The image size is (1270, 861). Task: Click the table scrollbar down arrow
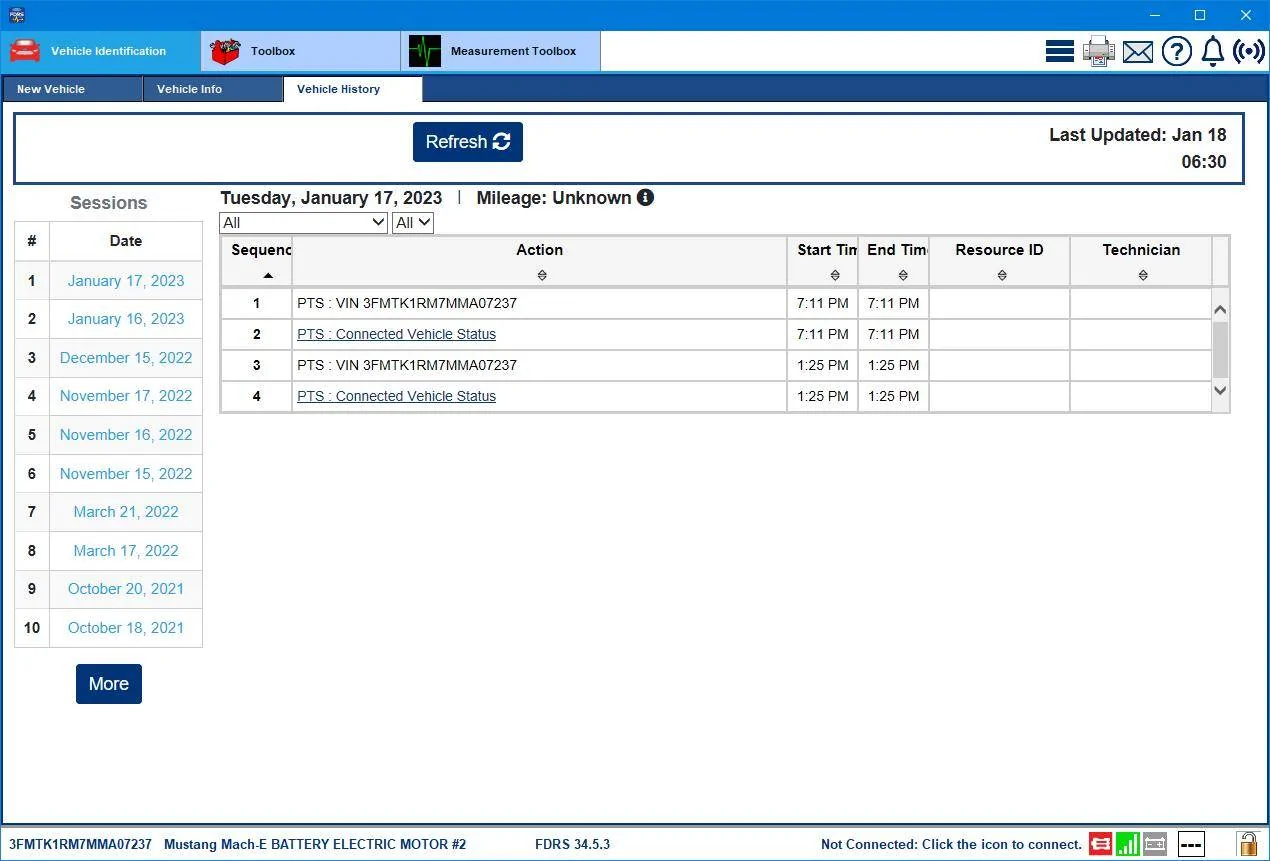pyautogui.click(x=1220, y=392)
